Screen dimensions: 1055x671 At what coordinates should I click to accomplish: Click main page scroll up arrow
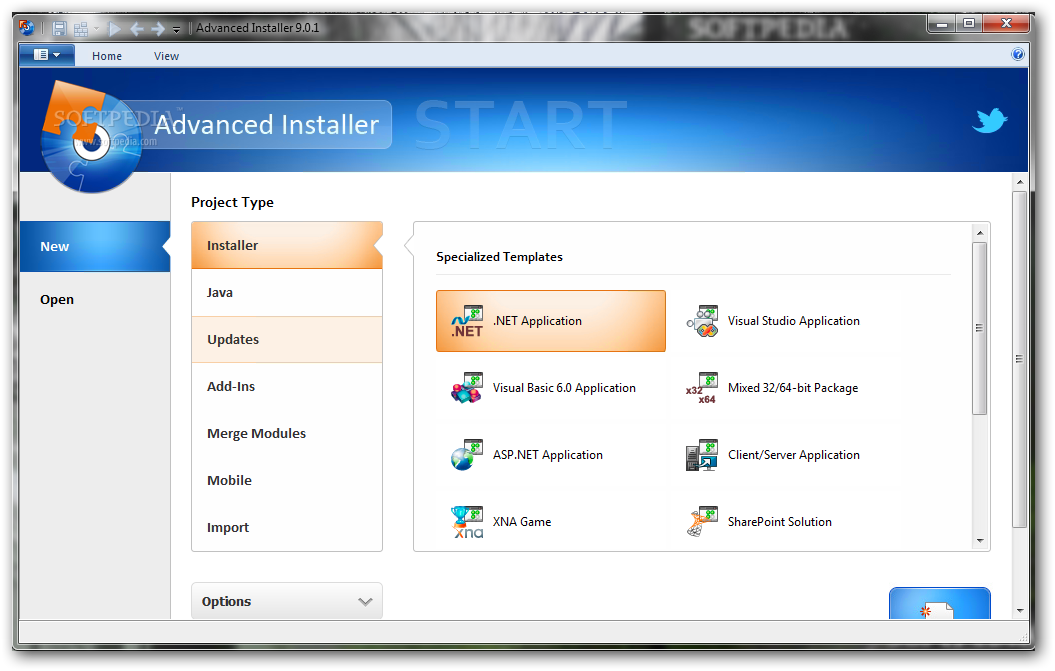[x=1019, y=182]
